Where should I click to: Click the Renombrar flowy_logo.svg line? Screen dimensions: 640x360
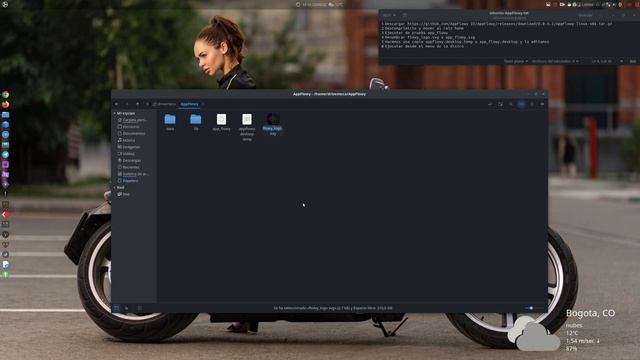pyautogui.click(x=430, y=38)
